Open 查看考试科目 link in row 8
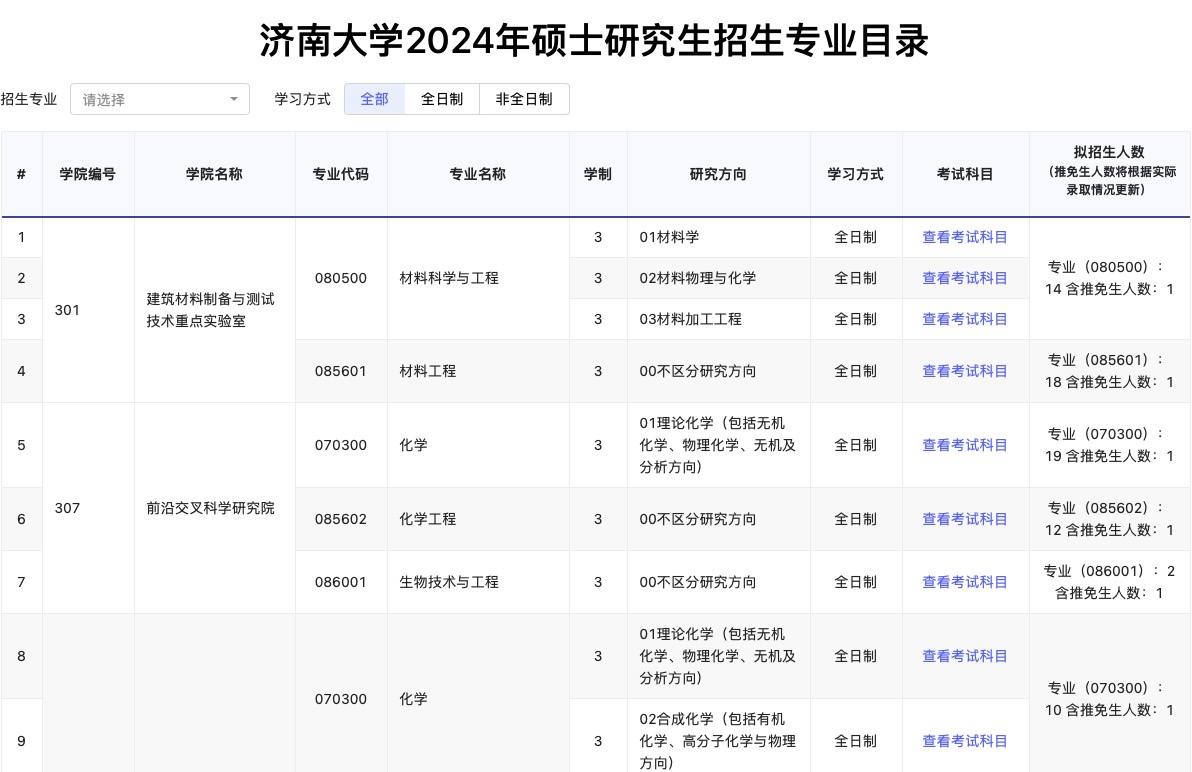The height and width of the screenshot is (772, 1192). [965, 656]
